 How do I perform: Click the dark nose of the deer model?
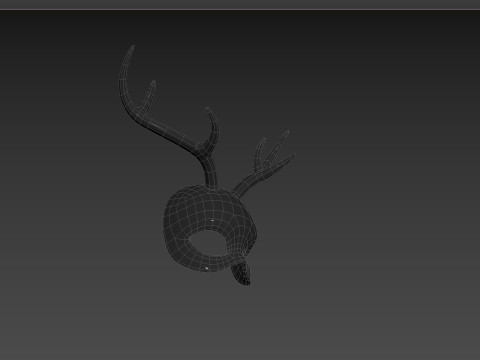pyautogui.click(x=241, y=274)
